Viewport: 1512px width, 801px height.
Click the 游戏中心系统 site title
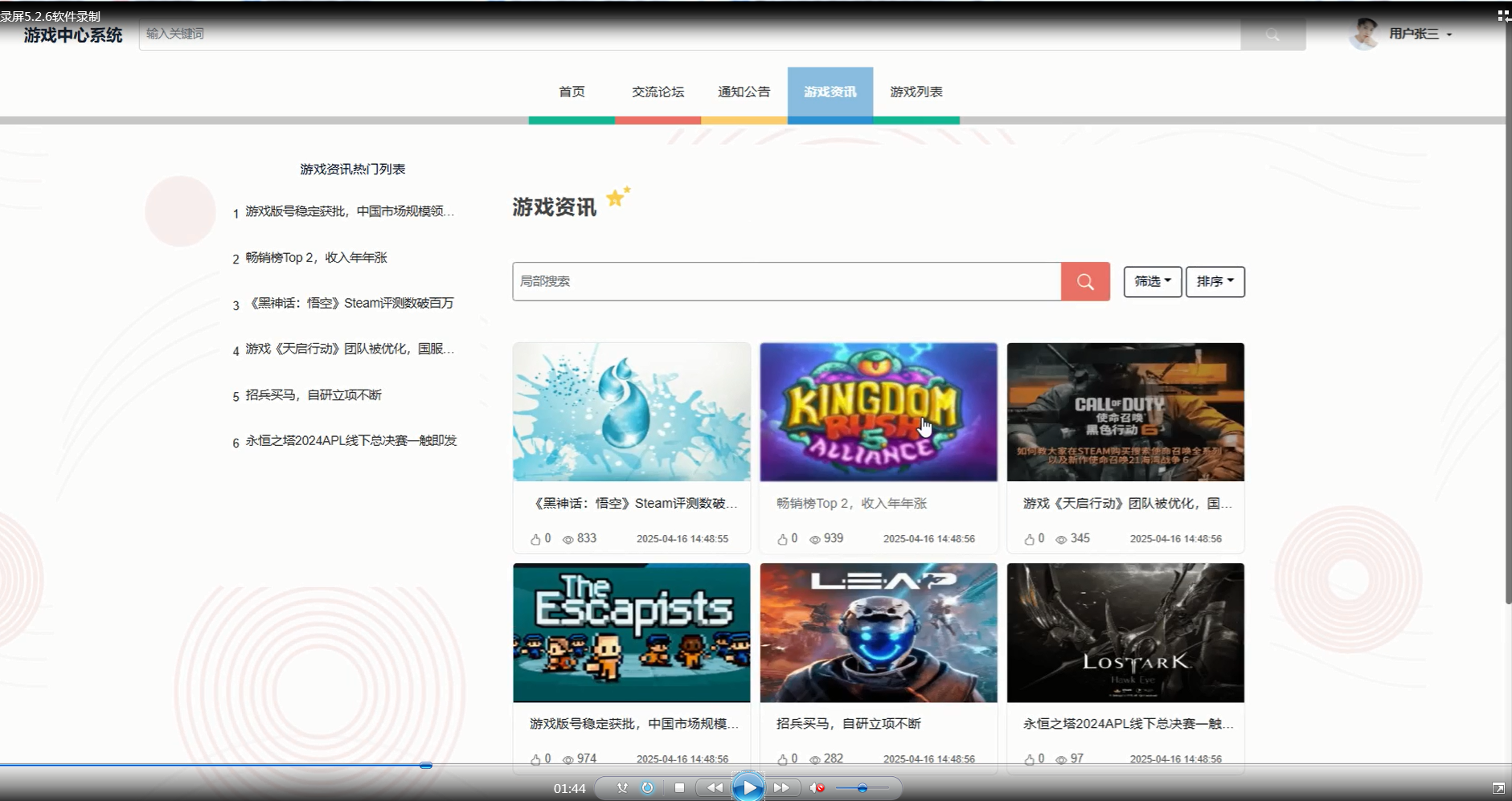coord(73,35)
